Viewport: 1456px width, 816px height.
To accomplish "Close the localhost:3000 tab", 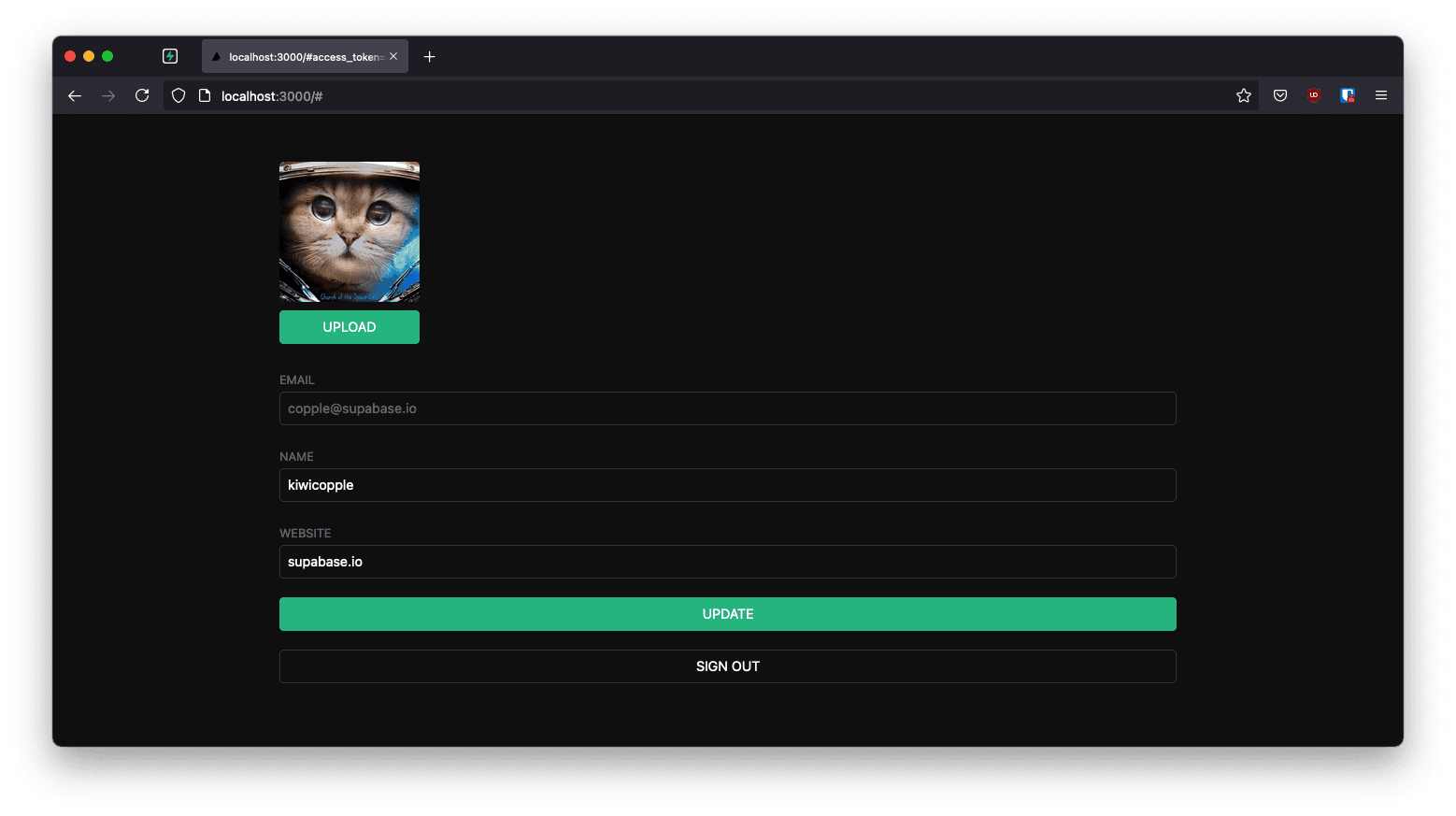I will click(x=393, y=57).
